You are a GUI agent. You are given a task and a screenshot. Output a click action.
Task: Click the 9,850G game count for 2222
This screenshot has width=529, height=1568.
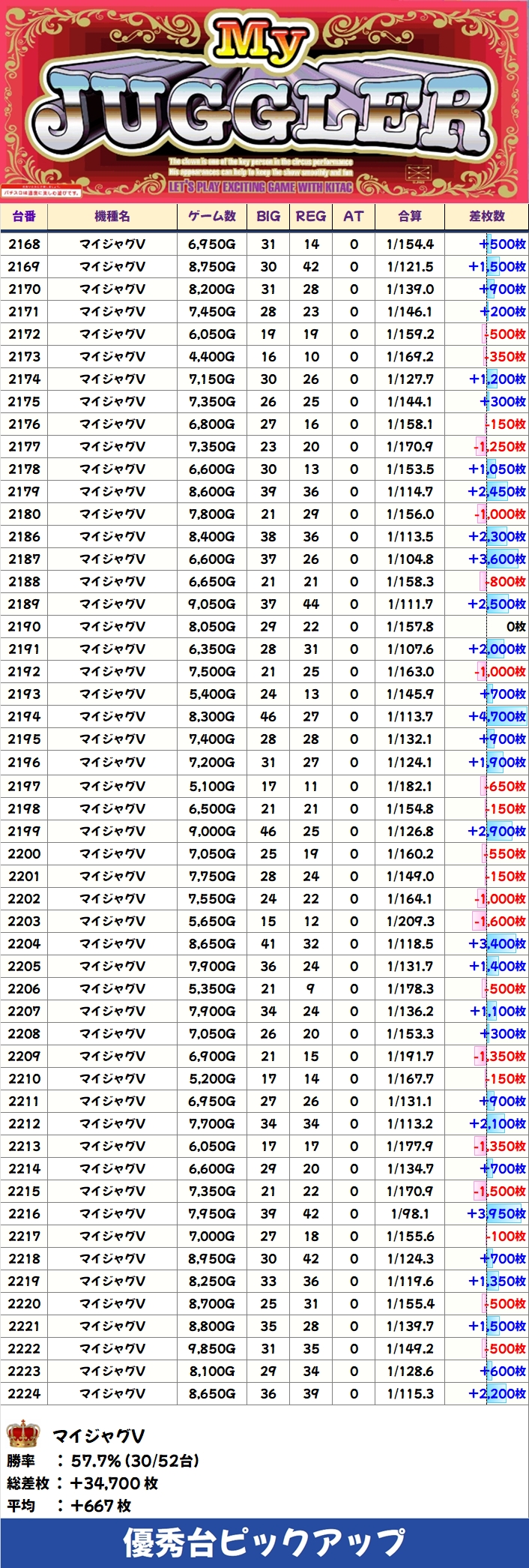(x=212, y=1348)
